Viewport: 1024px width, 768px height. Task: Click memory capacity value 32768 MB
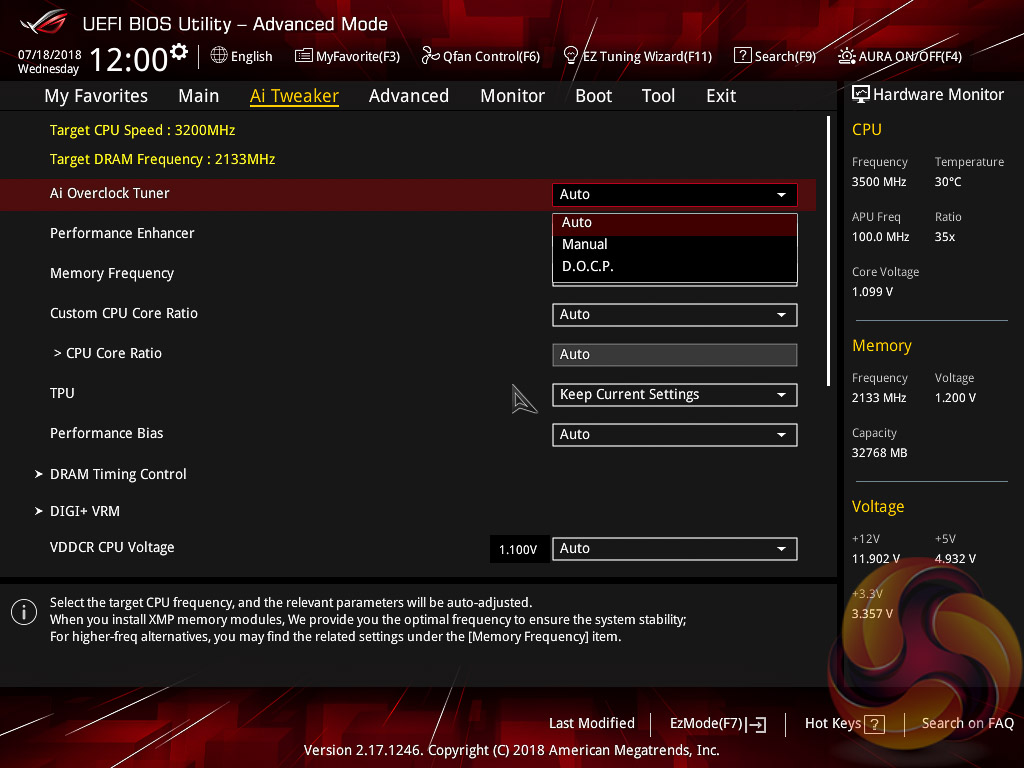(x=879, y=453)
